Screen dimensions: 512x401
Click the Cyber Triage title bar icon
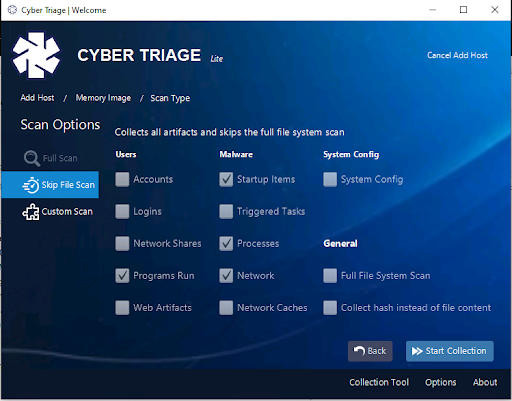[12, 10]
